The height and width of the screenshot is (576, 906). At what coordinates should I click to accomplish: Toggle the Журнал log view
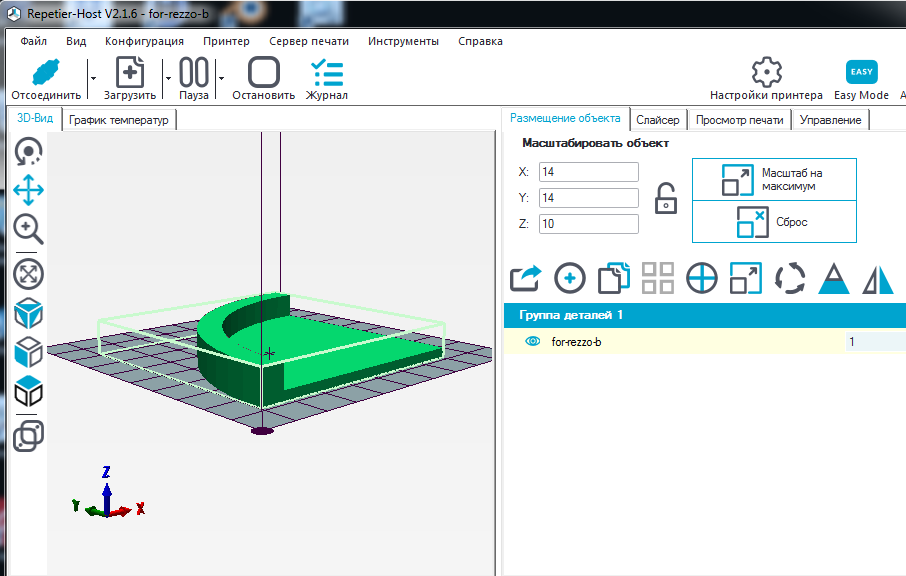[x=327, y=79]
